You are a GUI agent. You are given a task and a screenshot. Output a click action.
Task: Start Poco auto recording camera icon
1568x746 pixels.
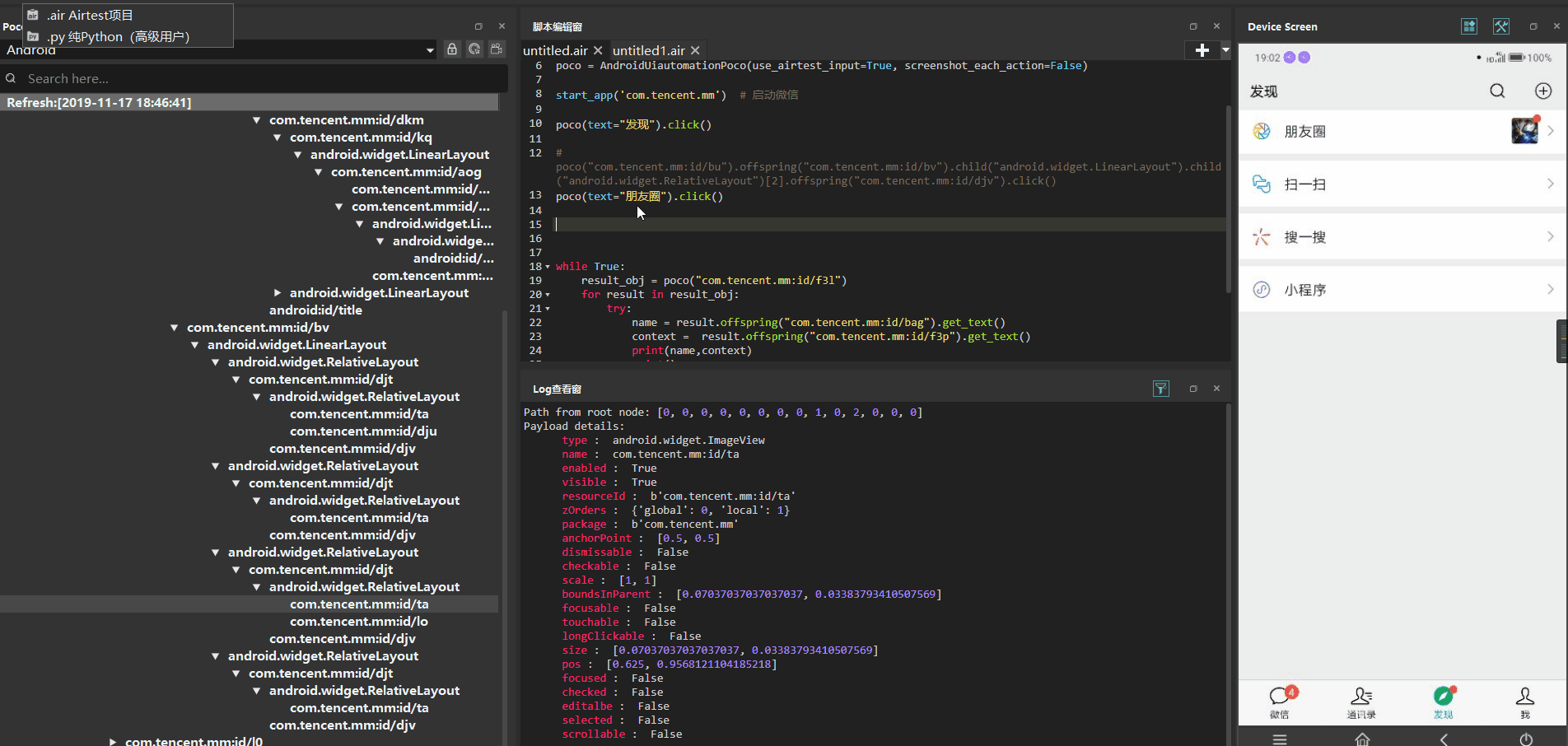click(497, 49)
